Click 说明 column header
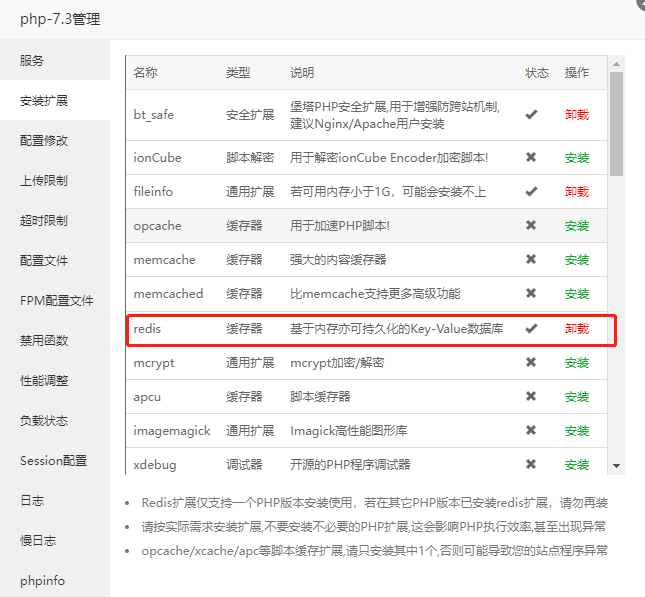This screenshot has height=597, width=645. pos(302,73)
